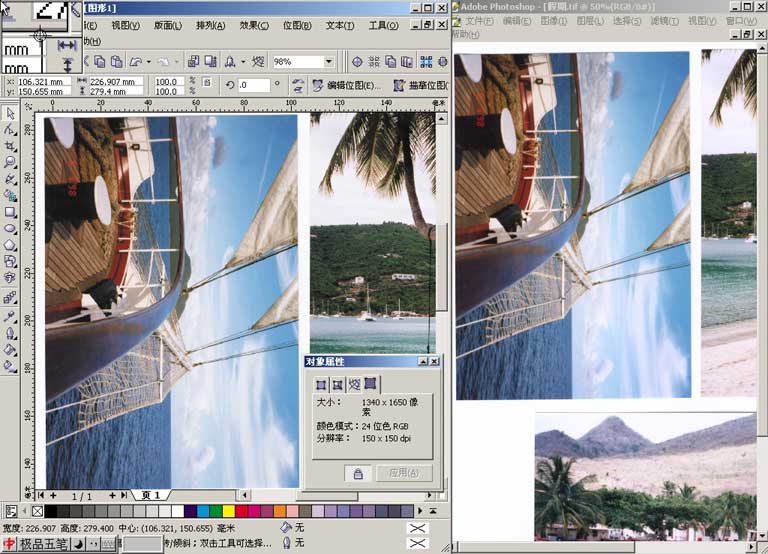The width and height of the screenshot is (768, 554).
Task: Select the Rectangle tool
Action: click(x=10, y=212)
